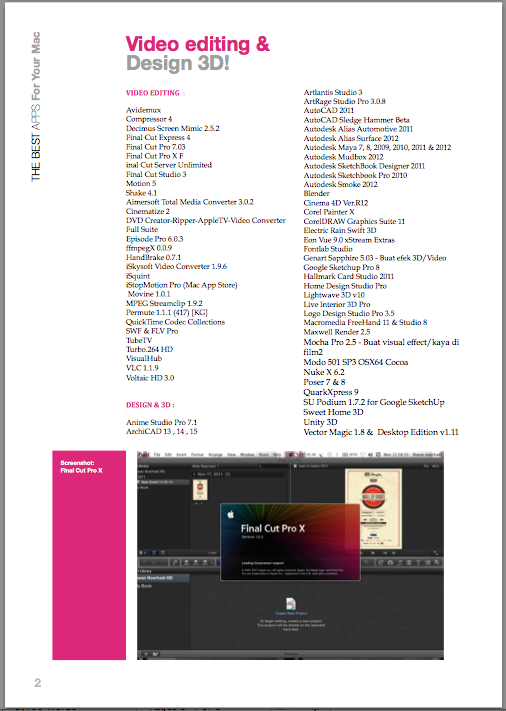
Task: Click the vertical 'THE BEST APPS For Your Mac' text
Action: (36, 107)
